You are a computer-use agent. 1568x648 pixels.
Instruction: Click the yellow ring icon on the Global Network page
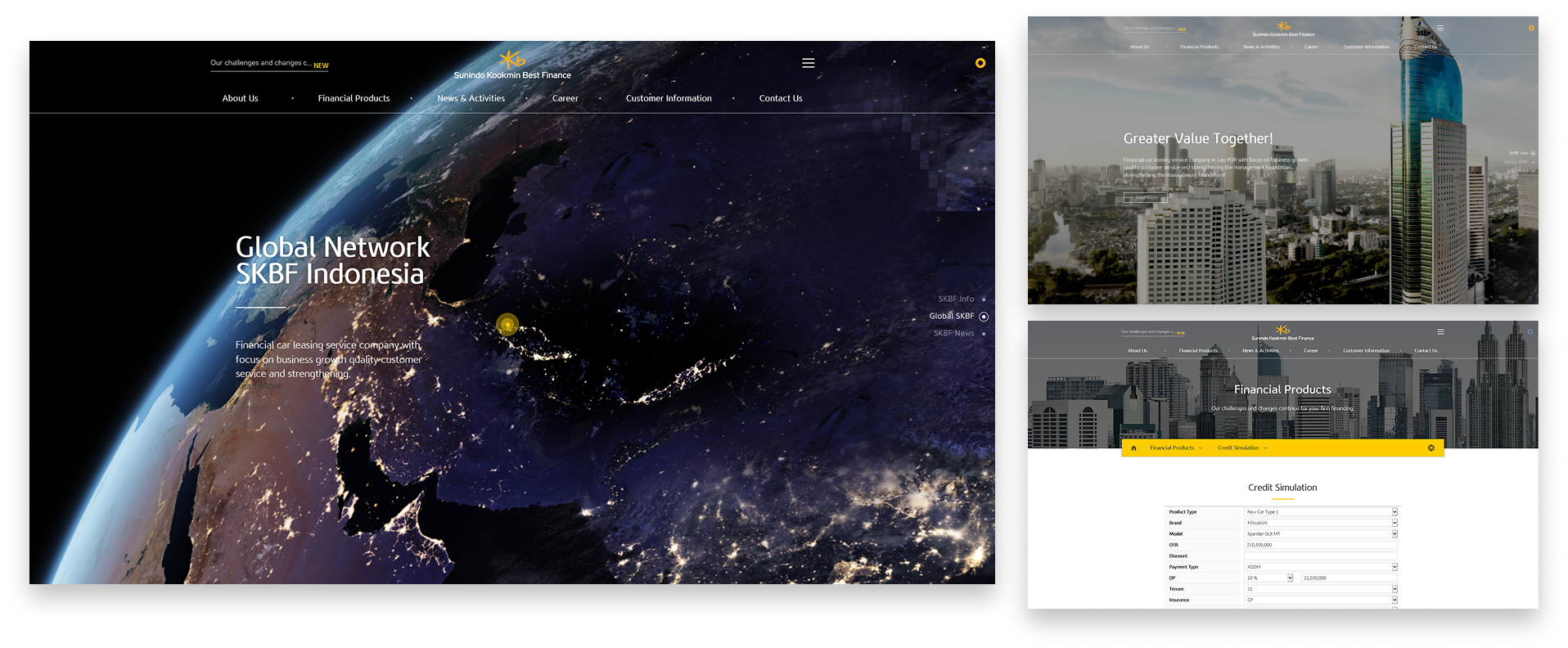coord(980,63)
